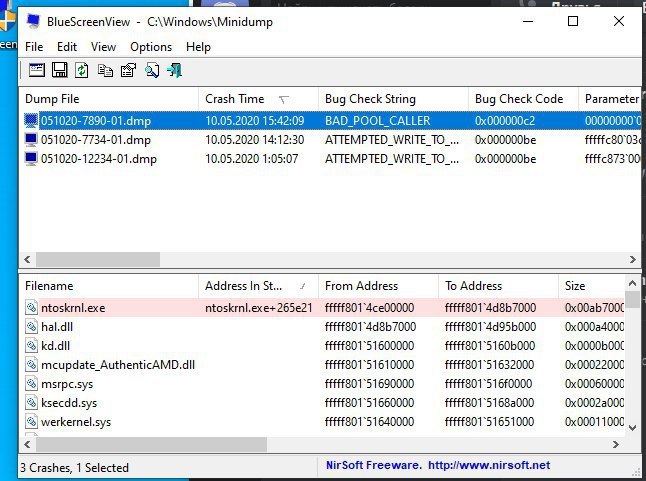Select 051020-7734-01.dmp dump file
Viewport: 646px width, 481px height.
[x=96, y=140]
